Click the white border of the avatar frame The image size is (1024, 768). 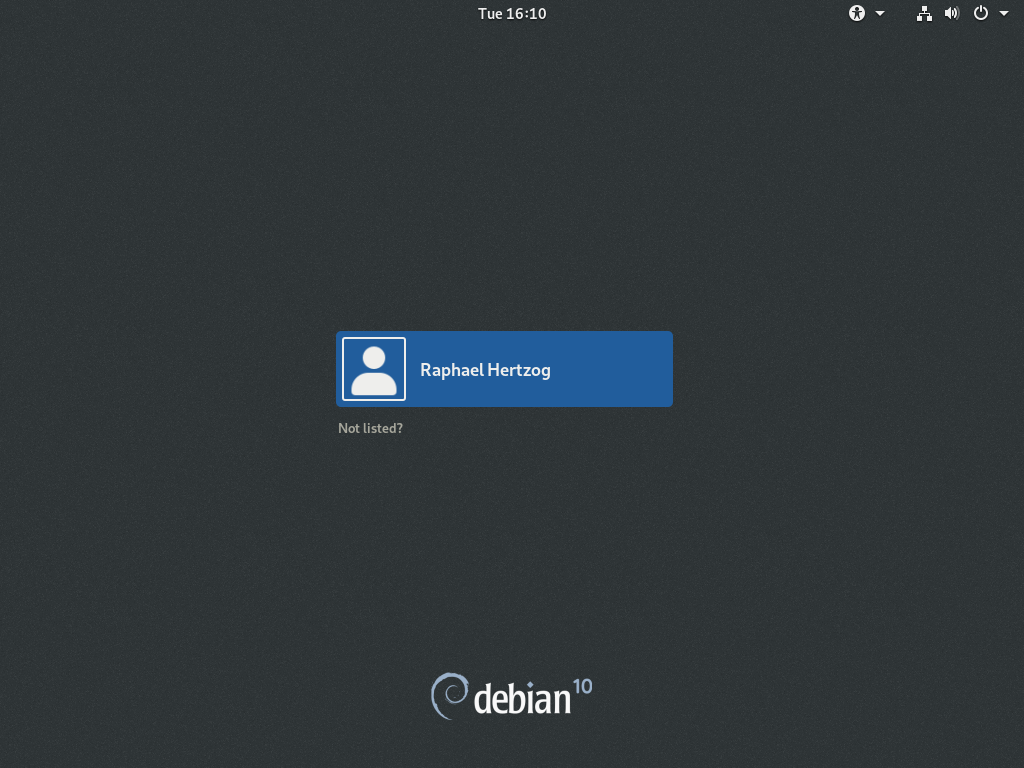[343, 369]
